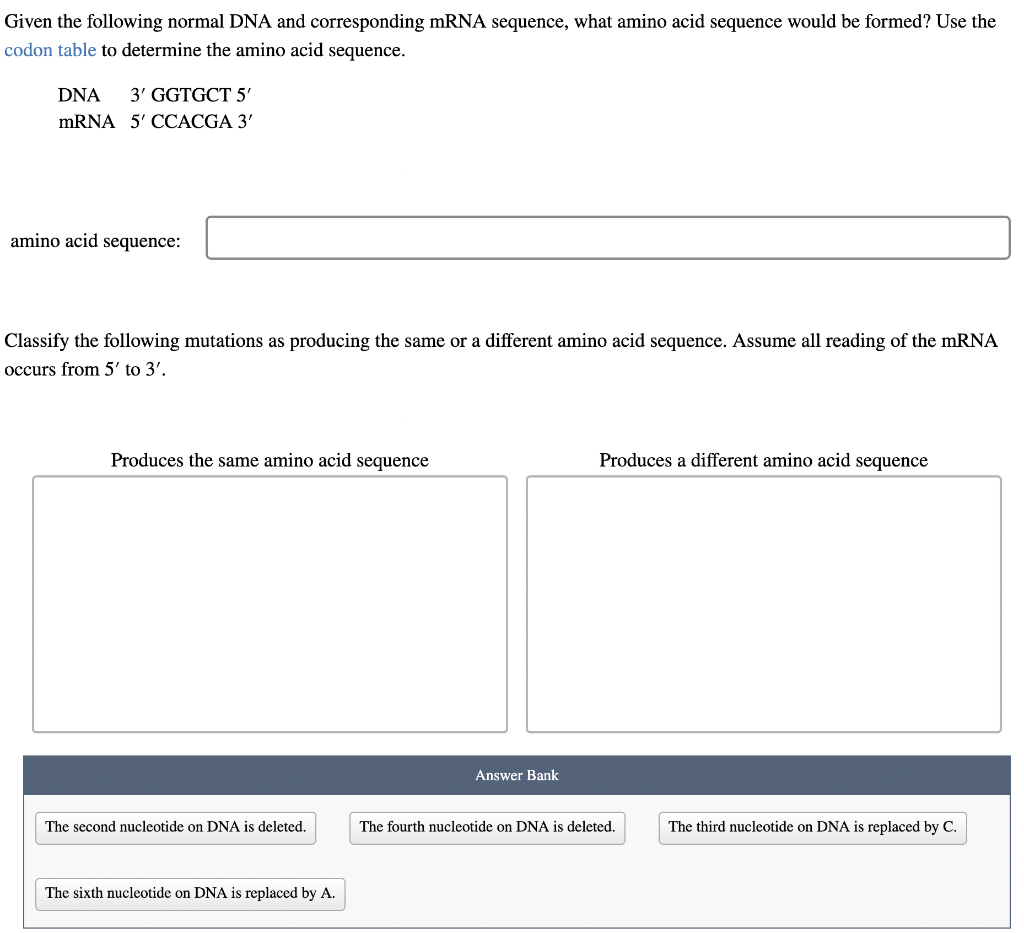Click the Answer Bank header bar
This screenshot has height=933, width=1024.
click(x=517, y=774)
